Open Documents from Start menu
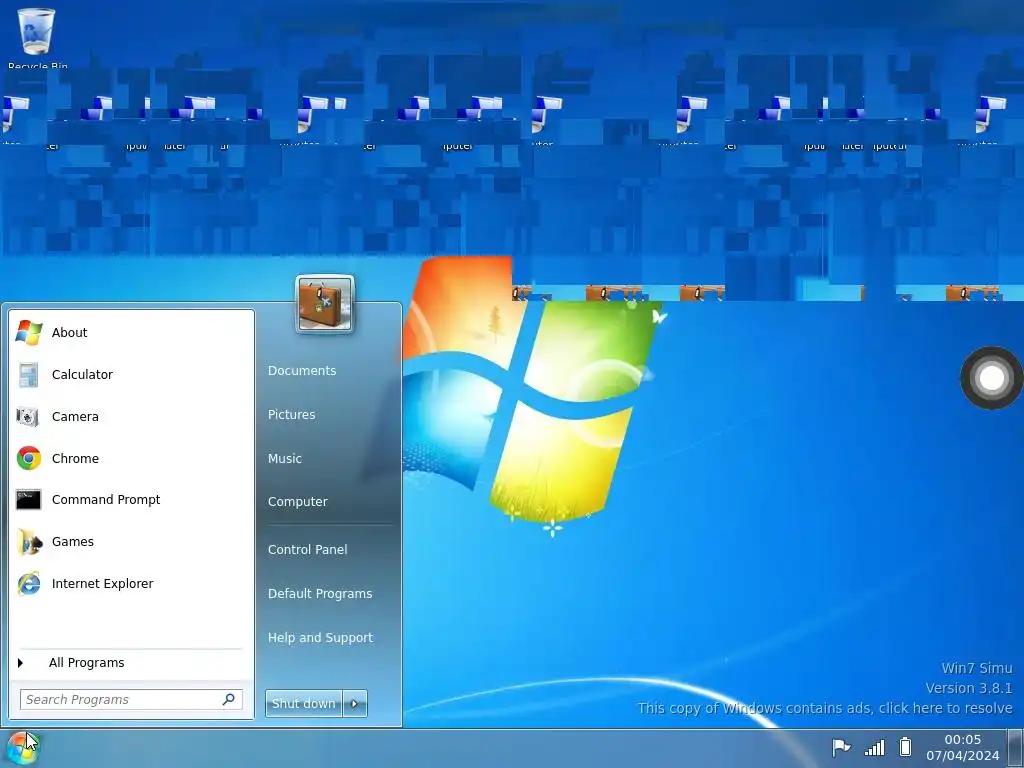 tap(302, 371)
